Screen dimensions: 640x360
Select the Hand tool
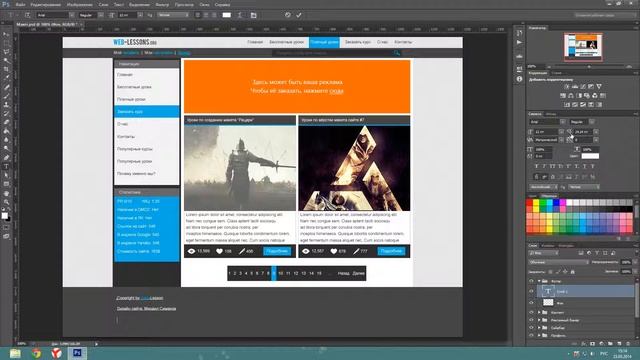[6, 193]
